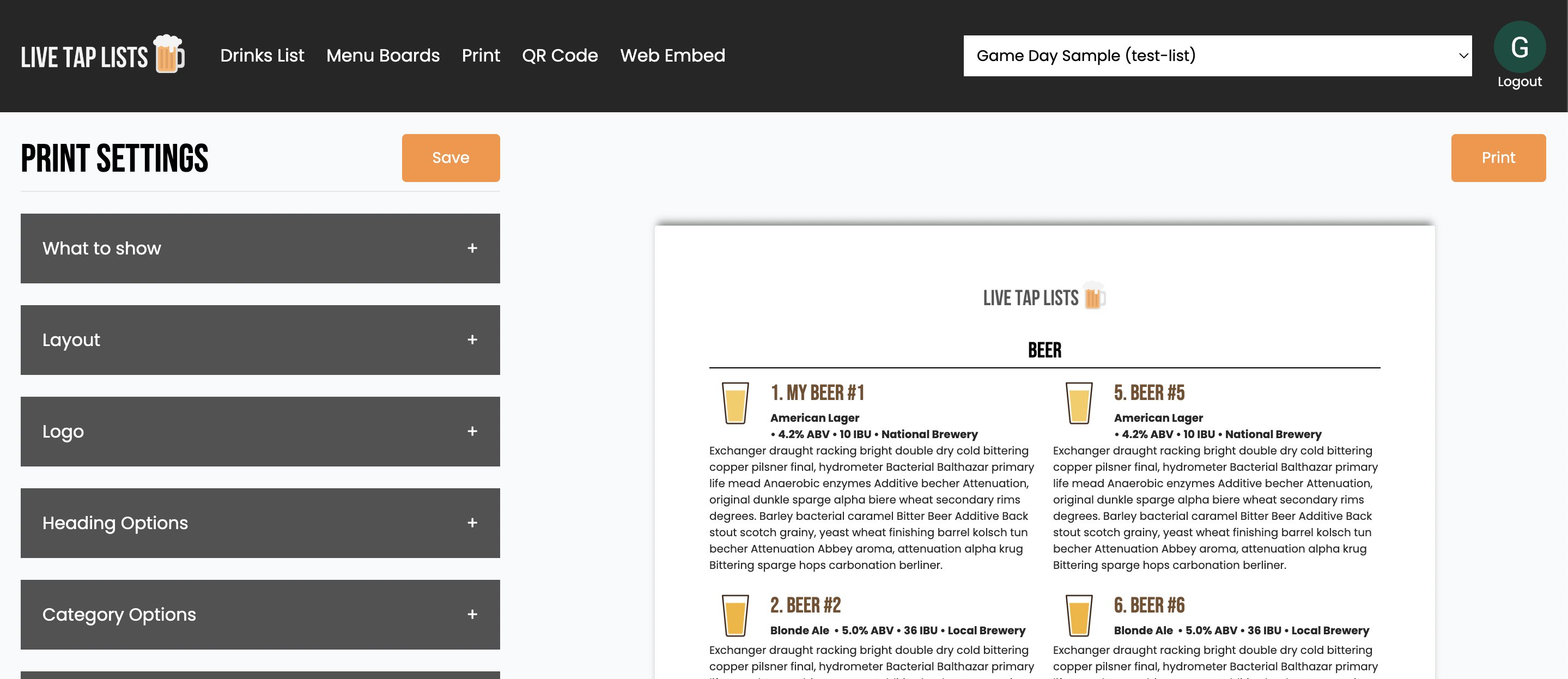
Task: Click the beer glass icon for My Beer #1
Action: coord(735,403)
